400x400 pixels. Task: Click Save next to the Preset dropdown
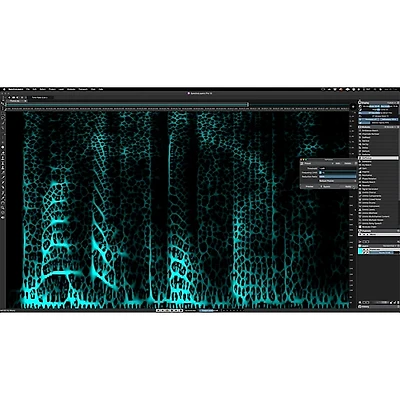coord(338,163)
